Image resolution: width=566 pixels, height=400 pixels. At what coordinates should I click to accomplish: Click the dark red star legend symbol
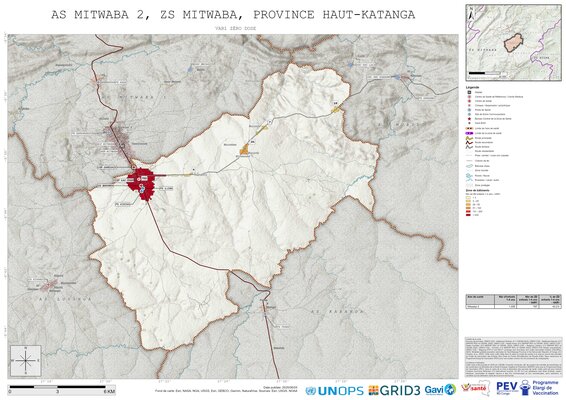pyautogui.click(x=469, y=119)
